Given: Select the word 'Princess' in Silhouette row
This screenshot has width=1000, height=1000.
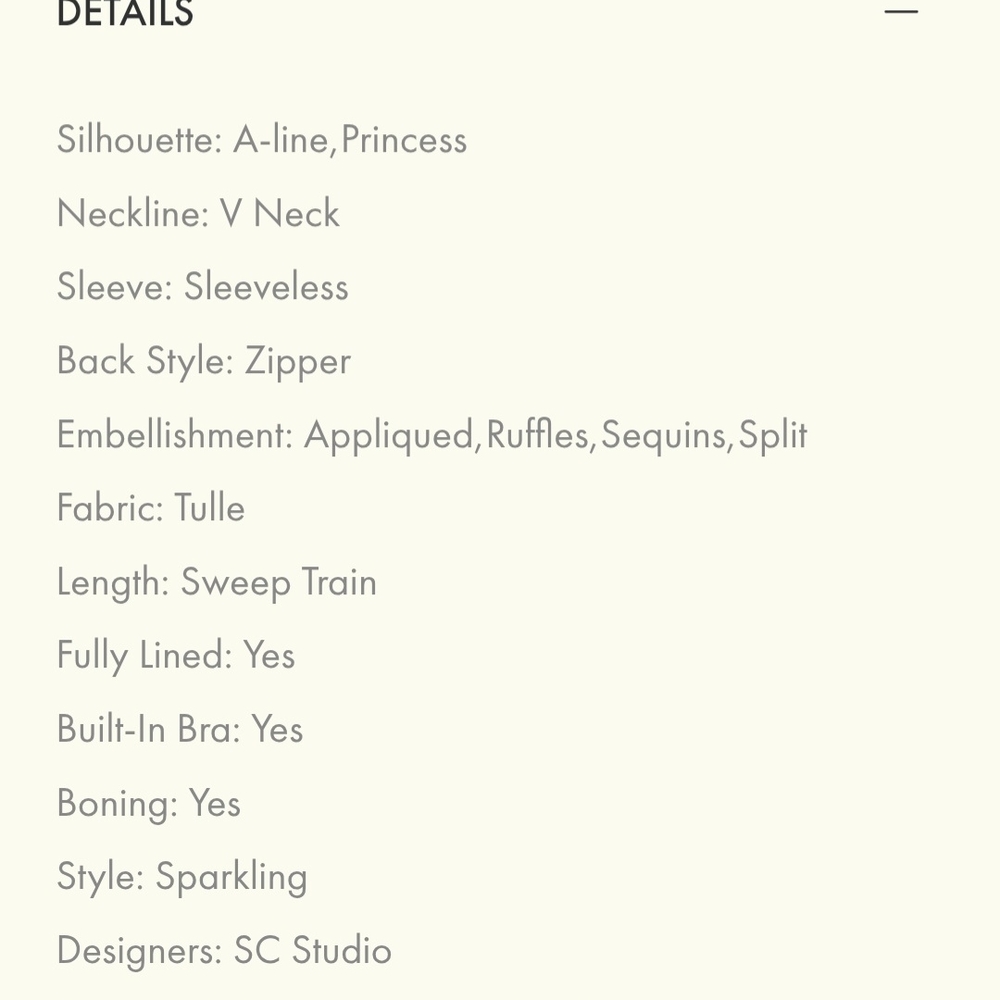Looking at the screenshot, I should click(x=404, y=140).
